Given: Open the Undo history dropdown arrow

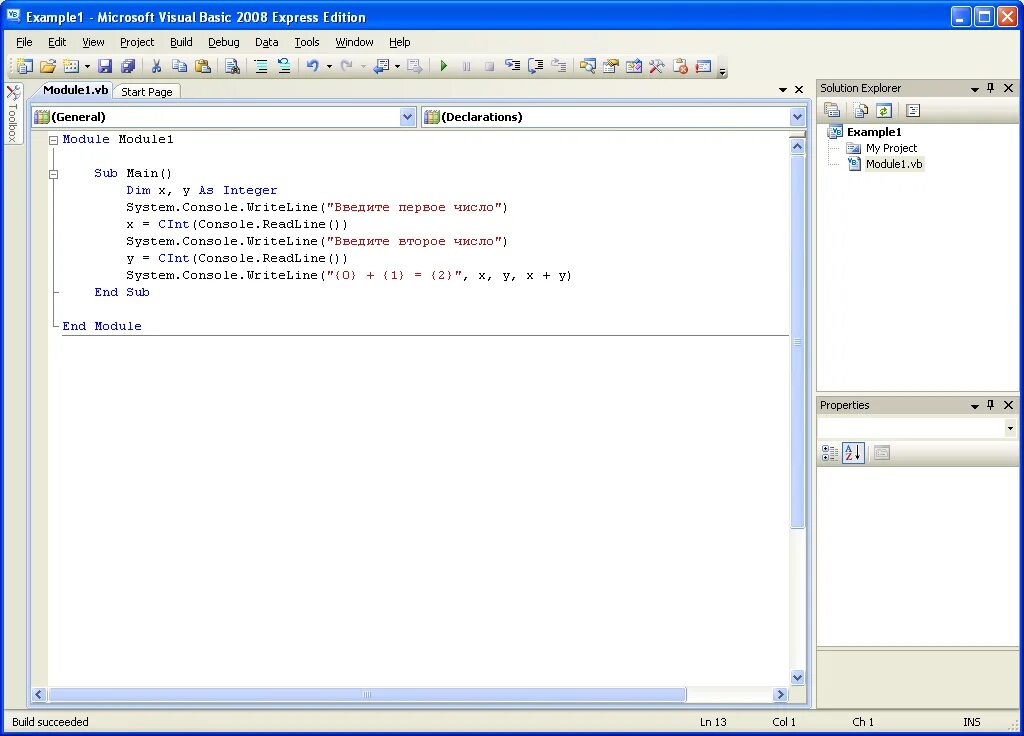Looking at the screenshot, I should (x=329, y=66).
